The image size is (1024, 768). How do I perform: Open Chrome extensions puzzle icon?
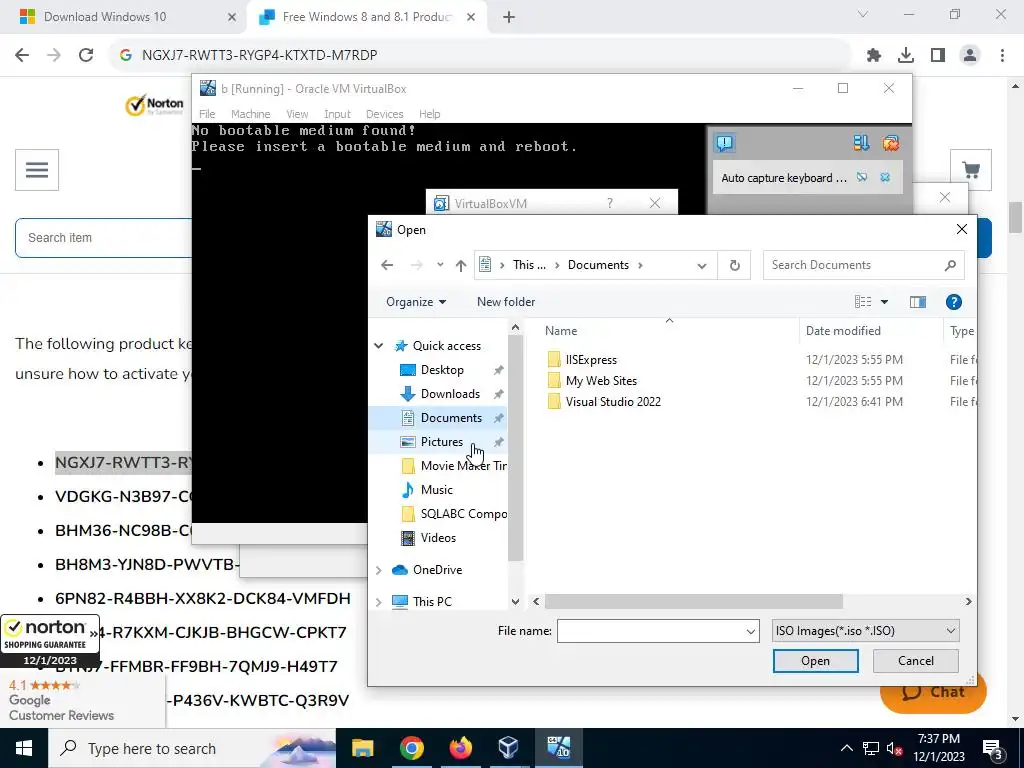(x=873, y=56)
